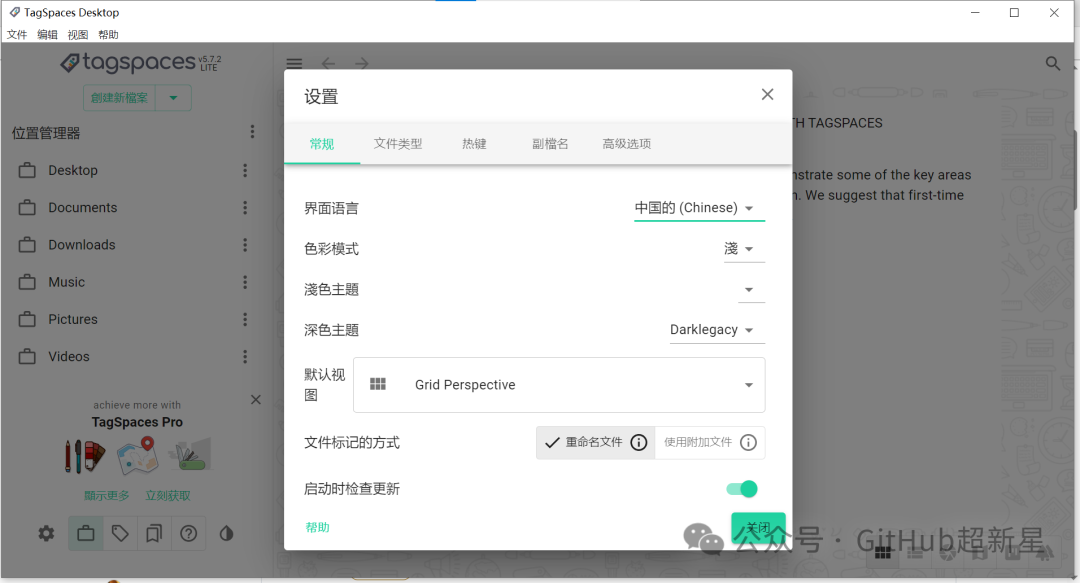1080x583 pixels.
Task: Go forward with right arrow
Action: point(362,63)
